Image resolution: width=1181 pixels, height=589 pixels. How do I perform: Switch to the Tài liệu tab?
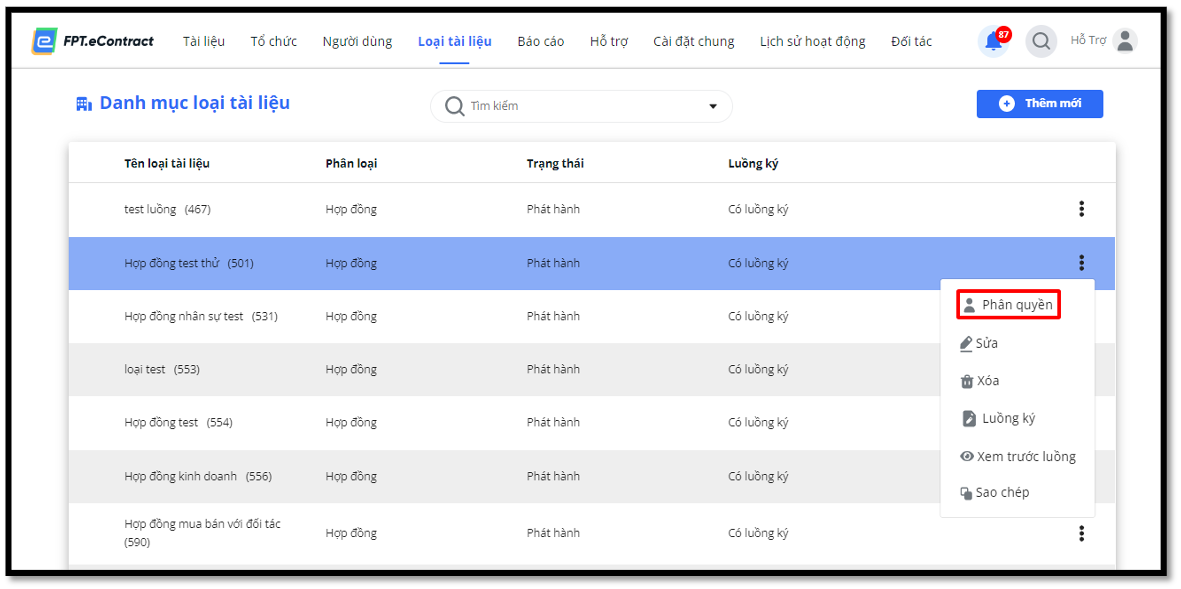[203, 41]
